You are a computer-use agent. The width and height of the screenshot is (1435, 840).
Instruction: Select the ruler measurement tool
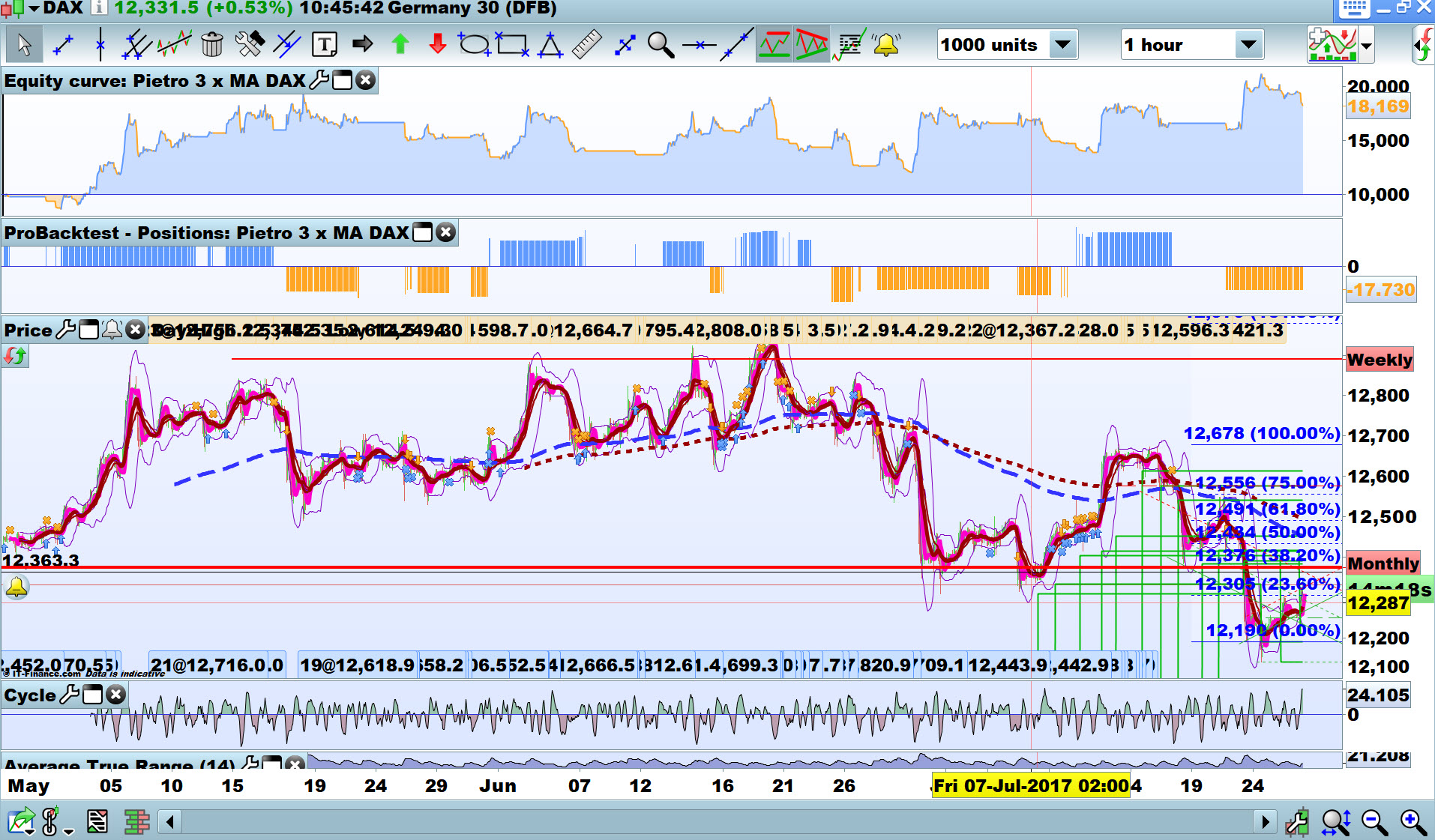[x=587, y=45]
